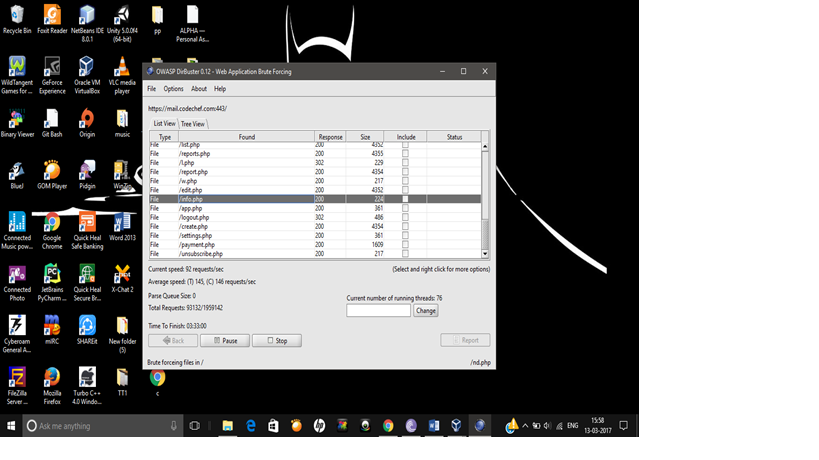This screenshot has height=460, width=819.
Task: Open the About menu in DirBuster
Action: click(x=198, y=89)
